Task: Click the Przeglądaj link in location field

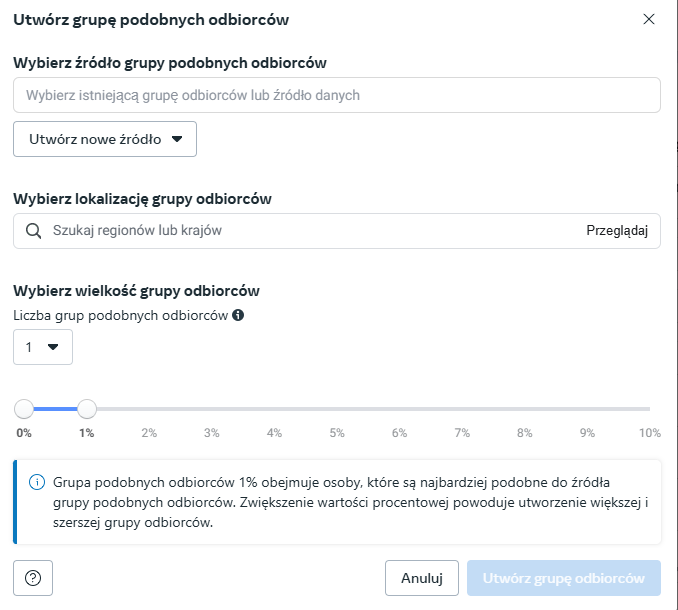Action: pos(617,231)
